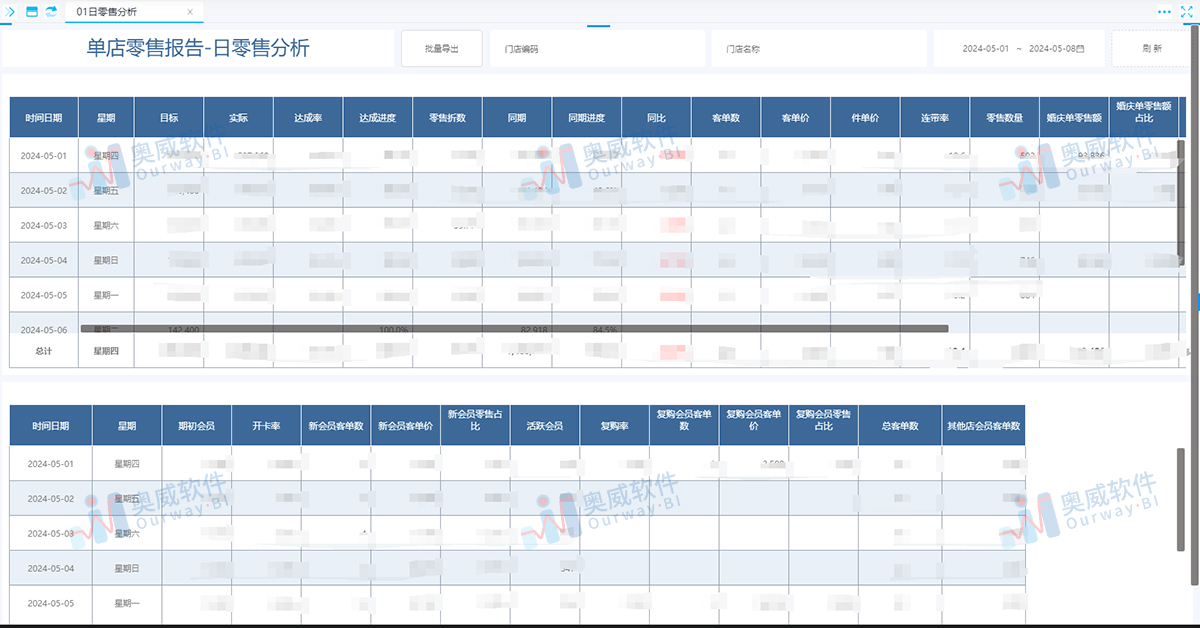Toggle fullscreen with the expand-arrows icon

point(1186,12)
